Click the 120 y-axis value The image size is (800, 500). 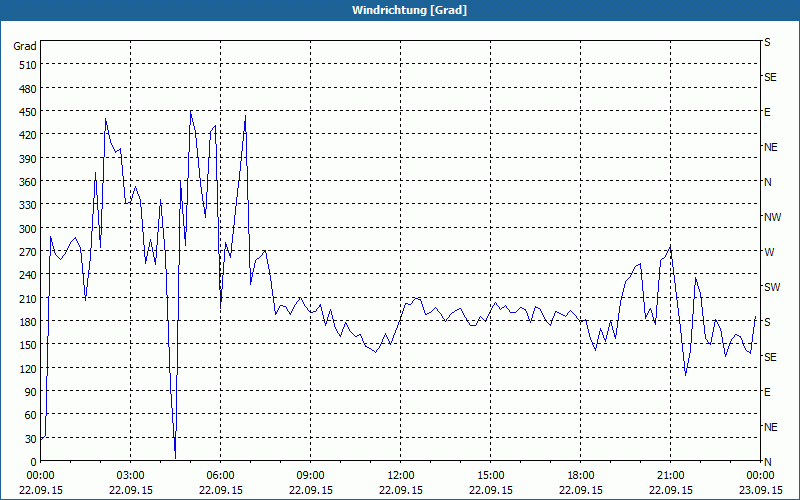(29, 368)
